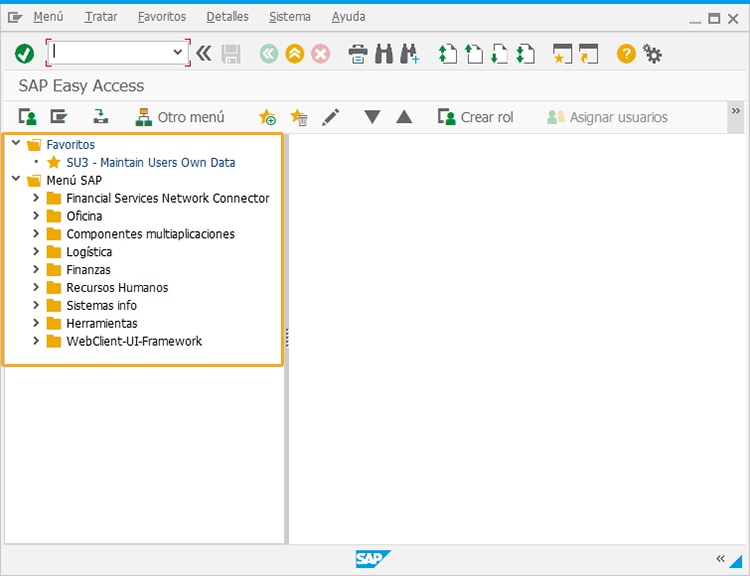The width and height of the screenshot is (750, 576).
Task: Select the Finanzas tree label
Action: click(88, 270)
